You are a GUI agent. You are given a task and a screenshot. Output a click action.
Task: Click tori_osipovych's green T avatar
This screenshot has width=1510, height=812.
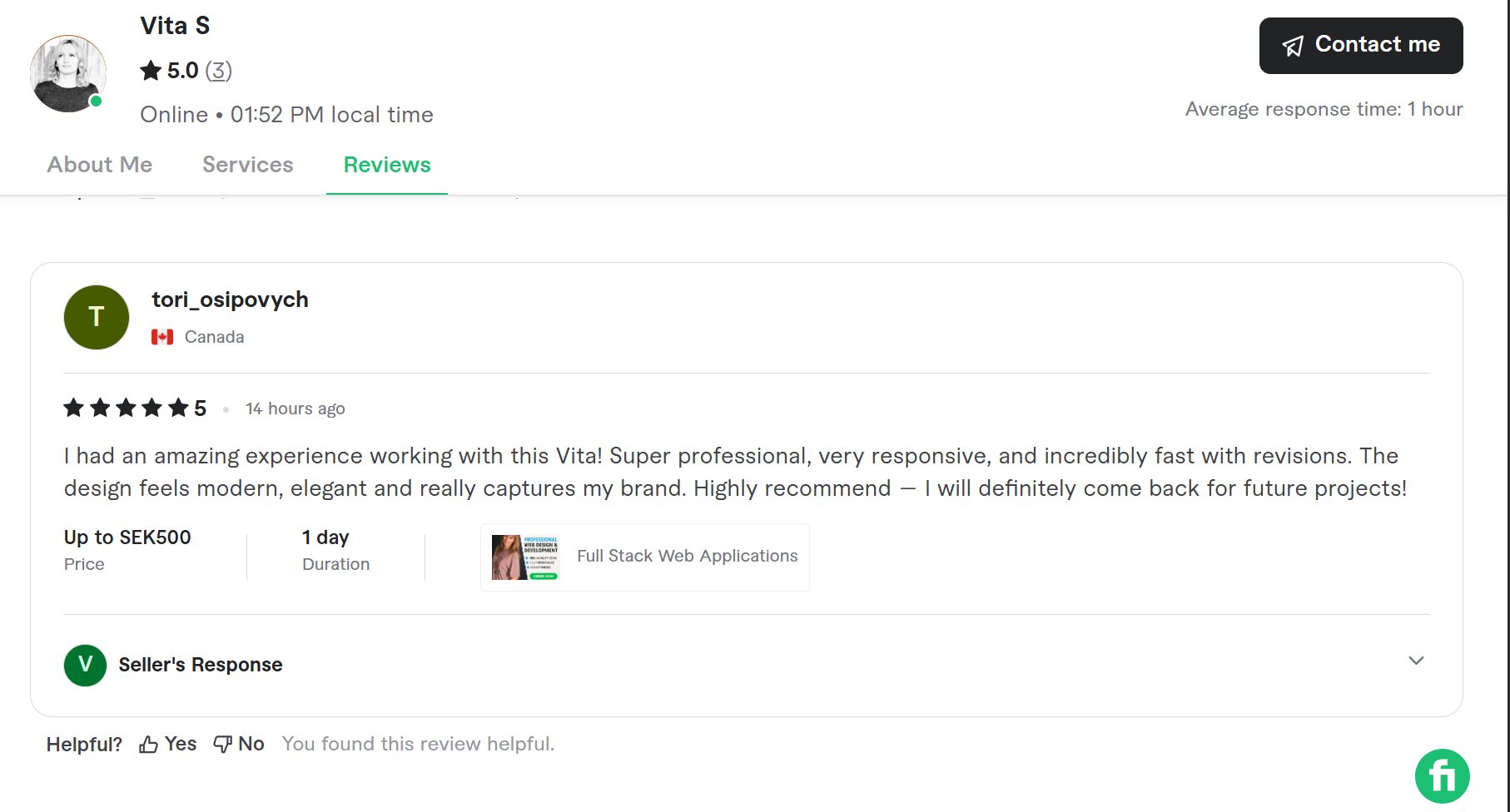tap(97, 317)
